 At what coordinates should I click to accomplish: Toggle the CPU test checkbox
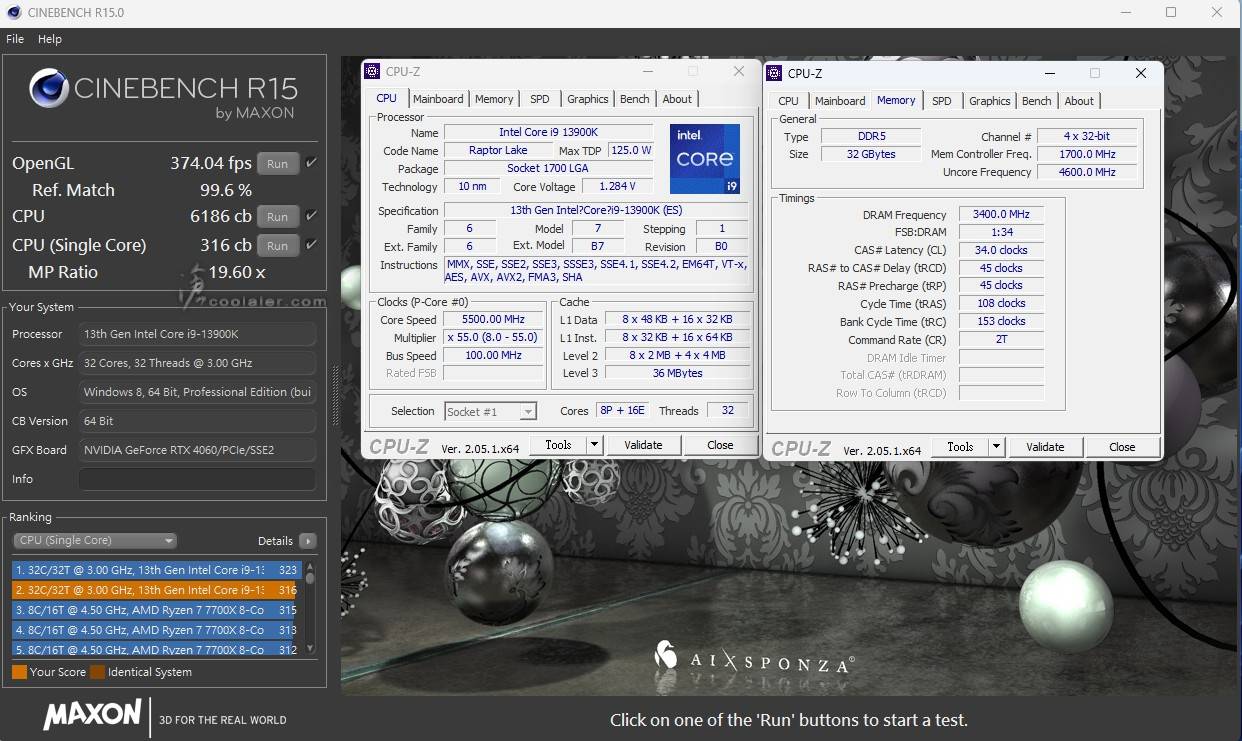point(311,216)
